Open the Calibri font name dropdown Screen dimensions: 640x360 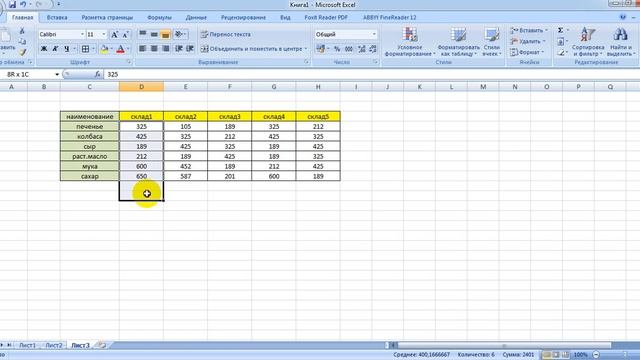point(82,34)
